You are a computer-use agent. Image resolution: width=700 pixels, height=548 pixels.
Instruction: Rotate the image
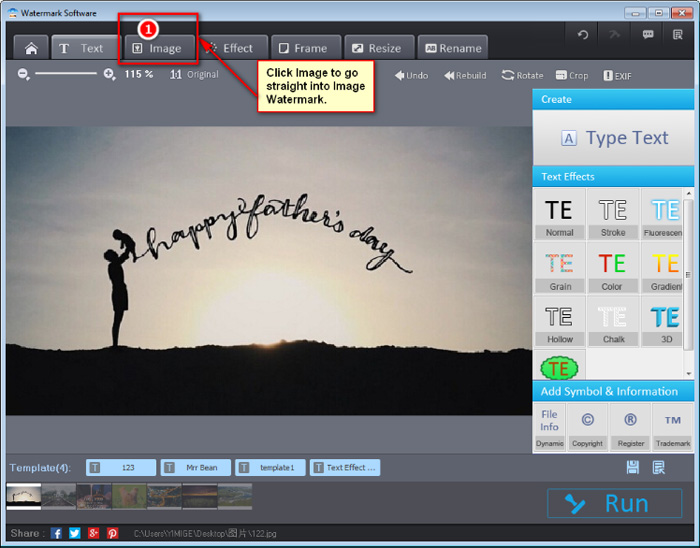tap(522, 75)
